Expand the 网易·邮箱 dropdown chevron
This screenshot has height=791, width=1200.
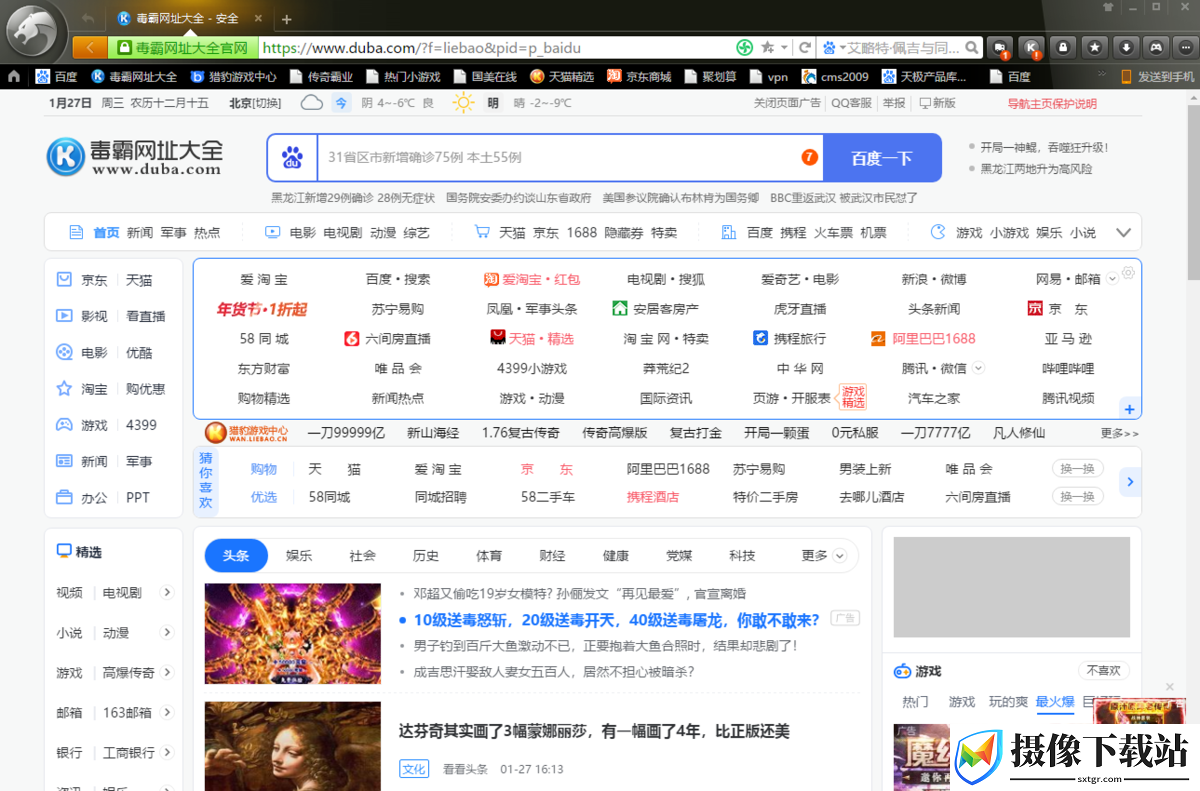[x=1110, y=279]
